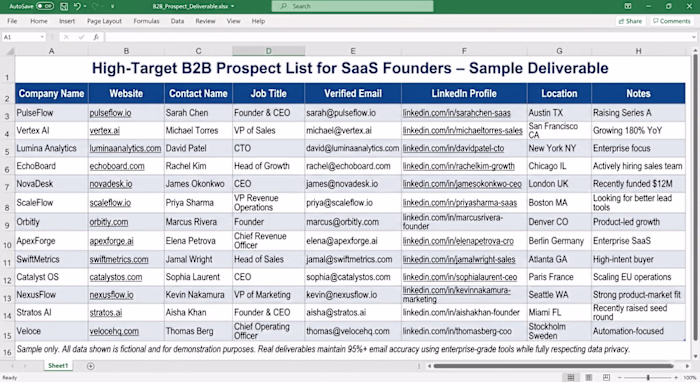Switch to Page Layout view icon

point(589,378)
